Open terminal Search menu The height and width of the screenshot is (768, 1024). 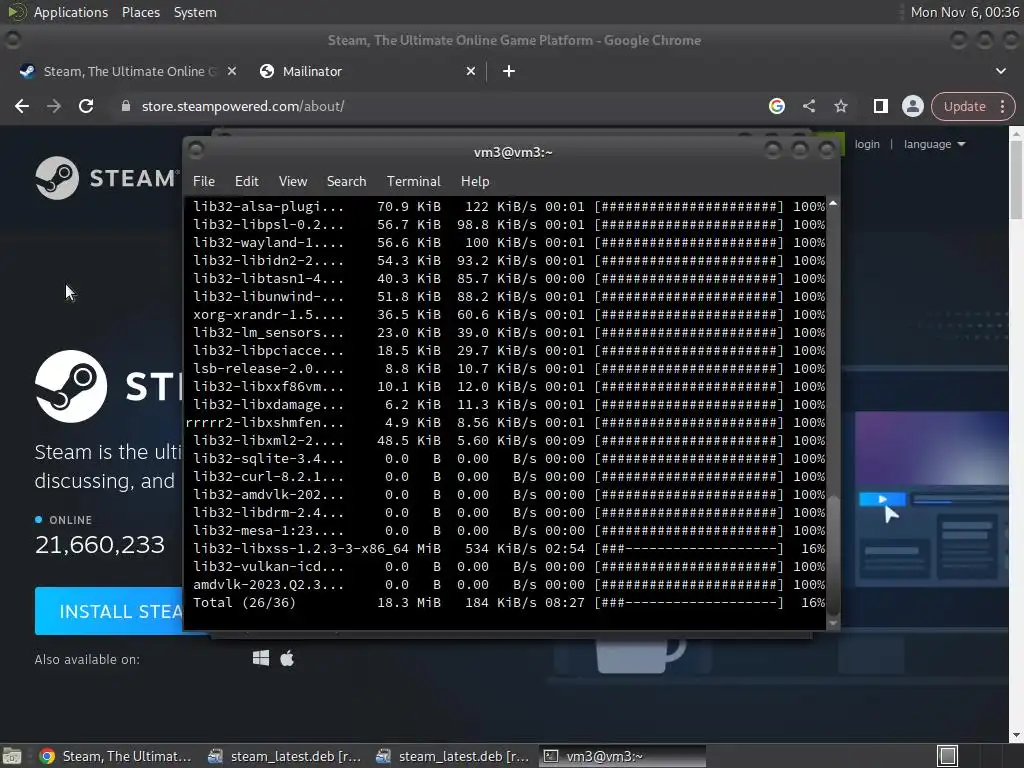[x=346, y=182]
